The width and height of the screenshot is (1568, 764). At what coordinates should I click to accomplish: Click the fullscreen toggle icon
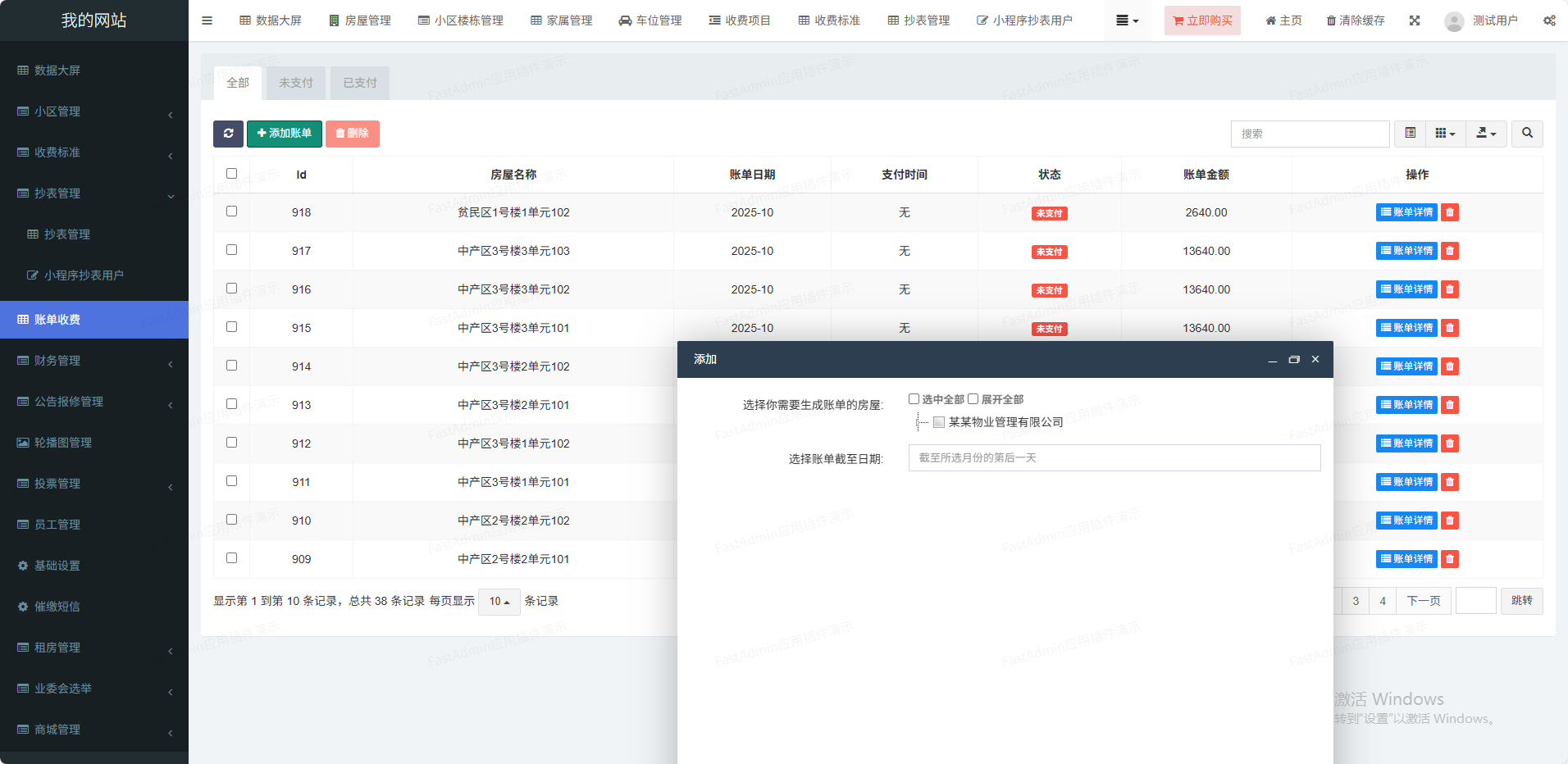(1415, 20)
